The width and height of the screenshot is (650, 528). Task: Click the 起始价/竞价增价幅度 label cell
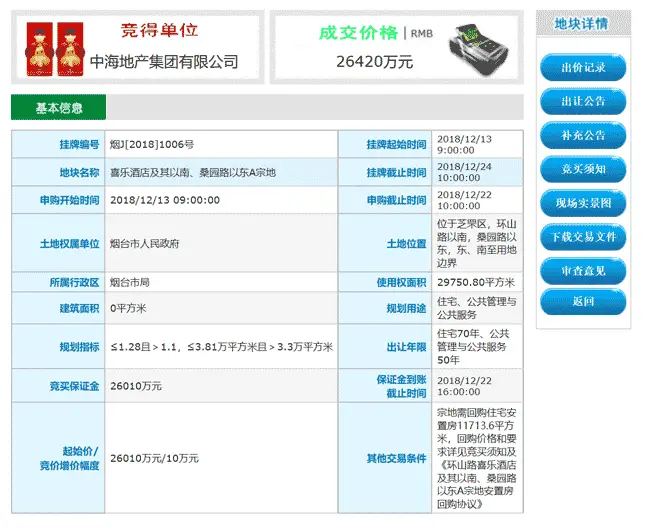point(58,458)
